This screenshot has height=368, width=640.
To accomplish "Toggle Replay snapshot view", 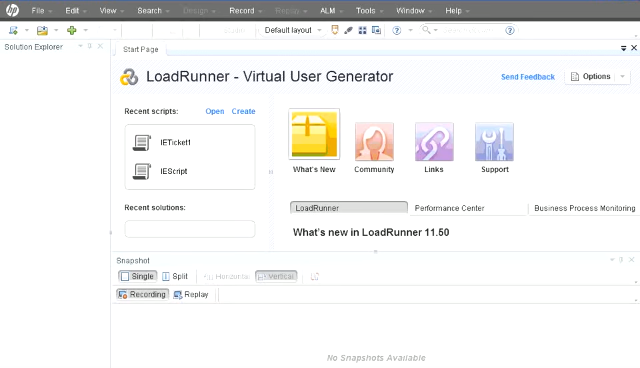I will tap(191, 294).
